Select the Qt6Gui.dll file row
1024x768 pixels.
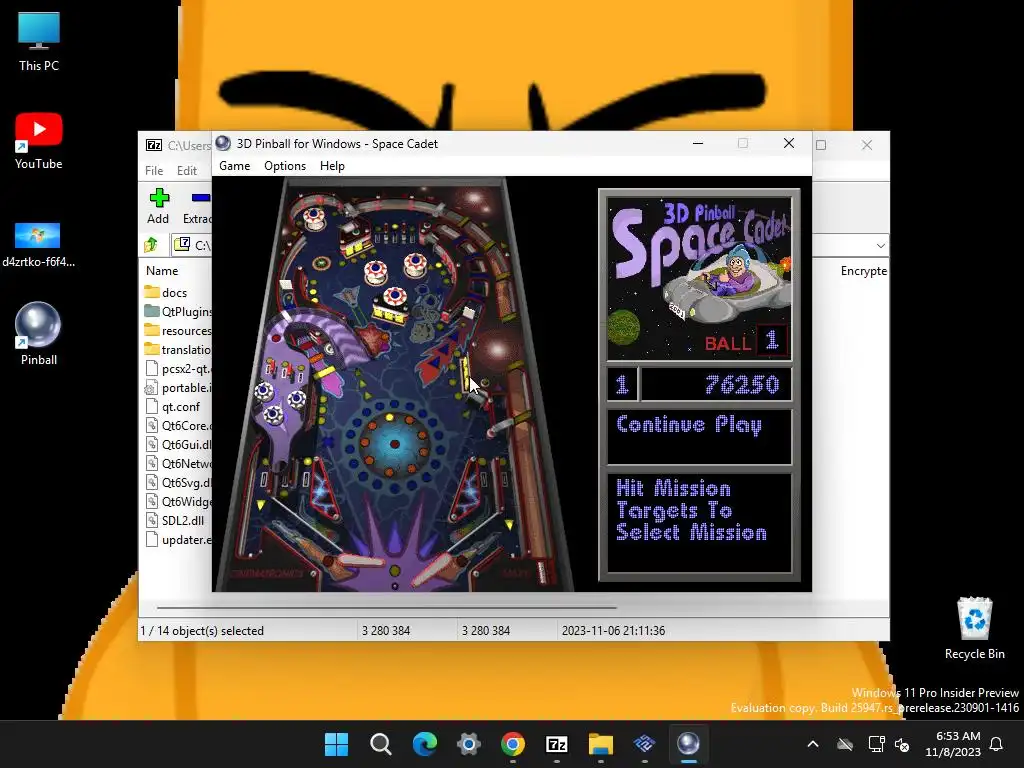176,444
